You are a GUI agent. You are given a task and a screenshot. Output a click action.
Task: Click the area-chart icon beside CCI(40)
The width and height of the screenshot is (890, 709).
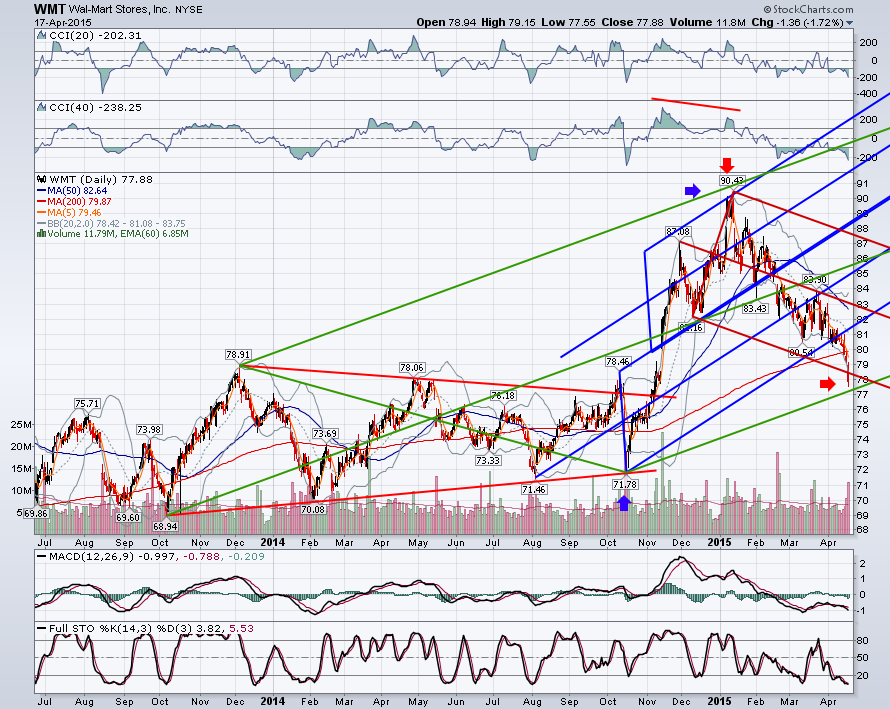(x=41, y=107)
